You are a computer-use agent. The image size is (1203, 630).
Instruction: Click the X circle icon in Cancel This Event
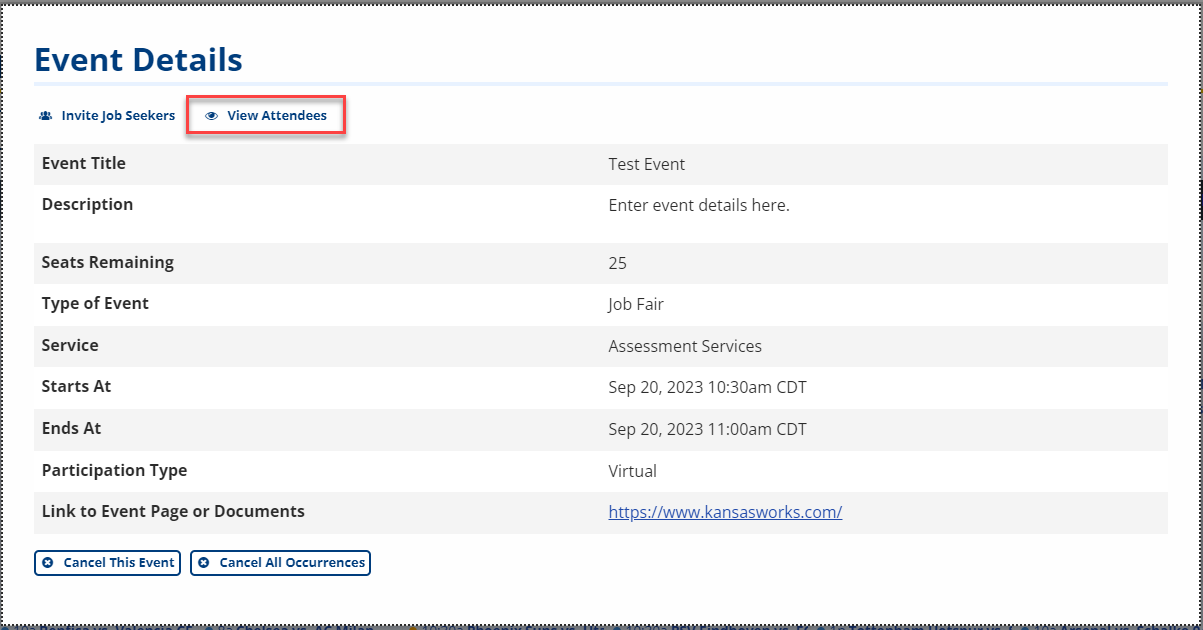click(x=48, y=563)
